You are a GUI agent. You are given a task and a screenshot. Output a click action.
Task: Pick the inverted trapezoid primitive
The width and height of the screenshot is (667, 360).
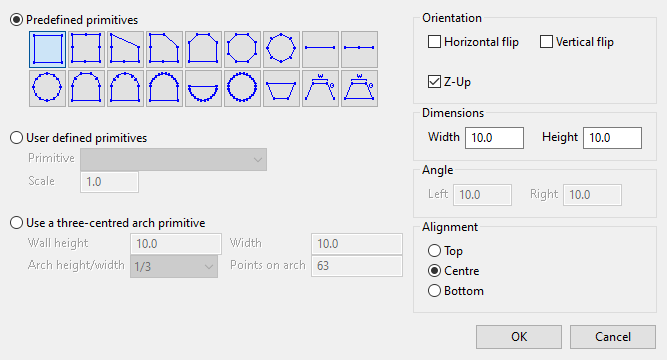coord(281,88)
